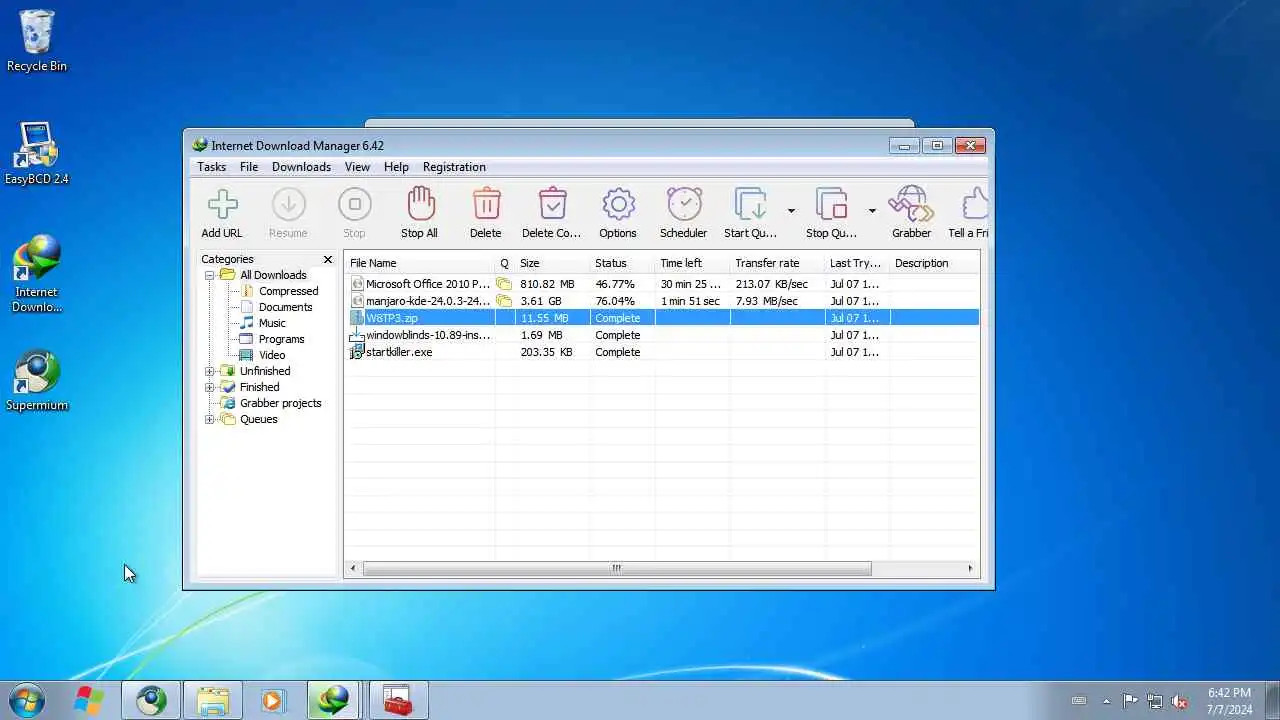Screen dimensions: 1280x720
Task: Click the red toolbox taskbar icon
Action: coord(397,699)
